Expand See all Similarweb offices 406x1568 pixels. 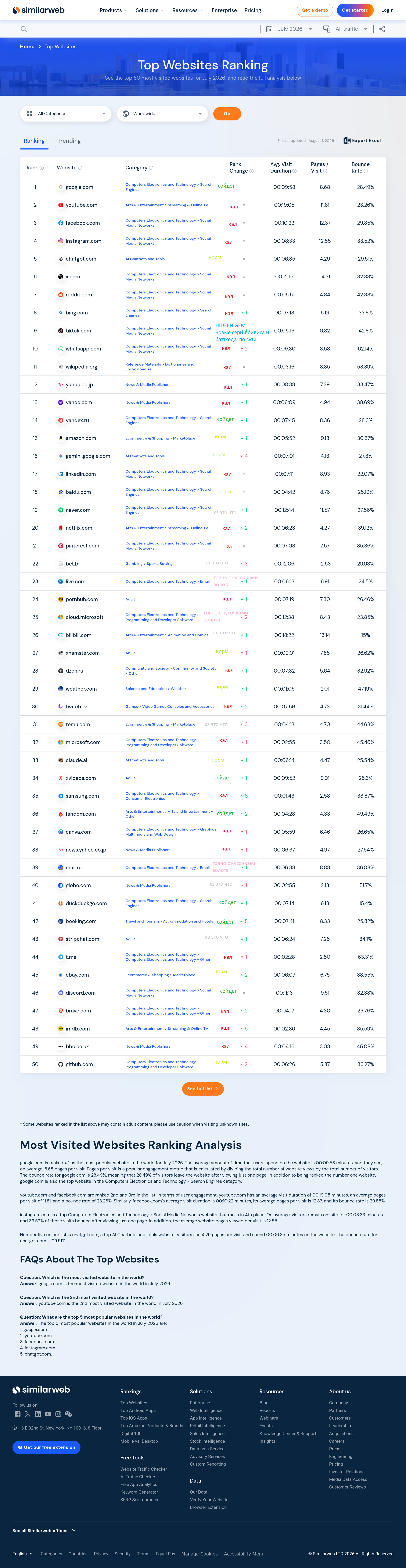click(44, 1530)
